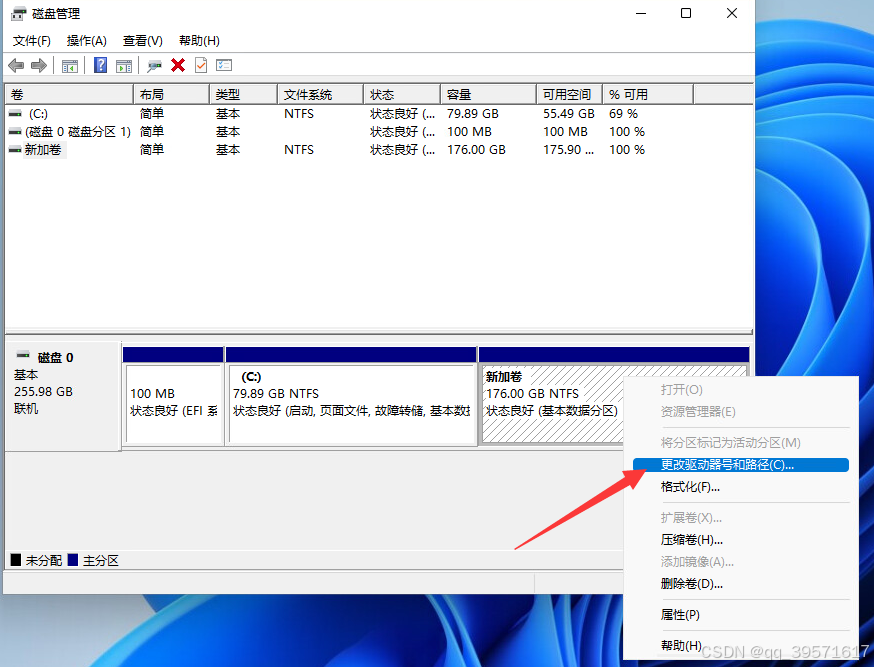Select the (C:) volume row in list
The width and height of the screenshot is (874, 667).
379,114
